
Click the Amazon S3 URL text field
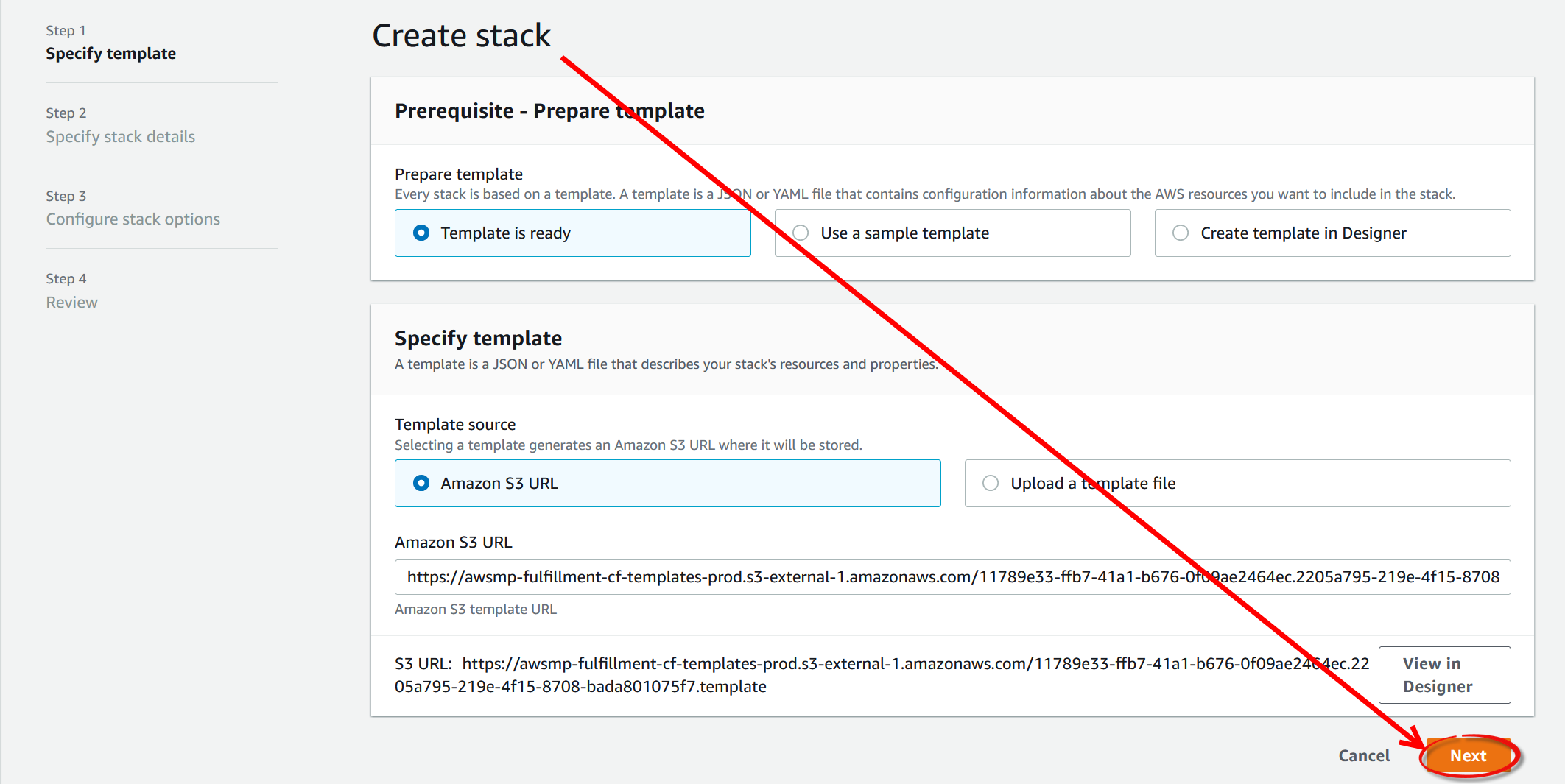point(952,577)
